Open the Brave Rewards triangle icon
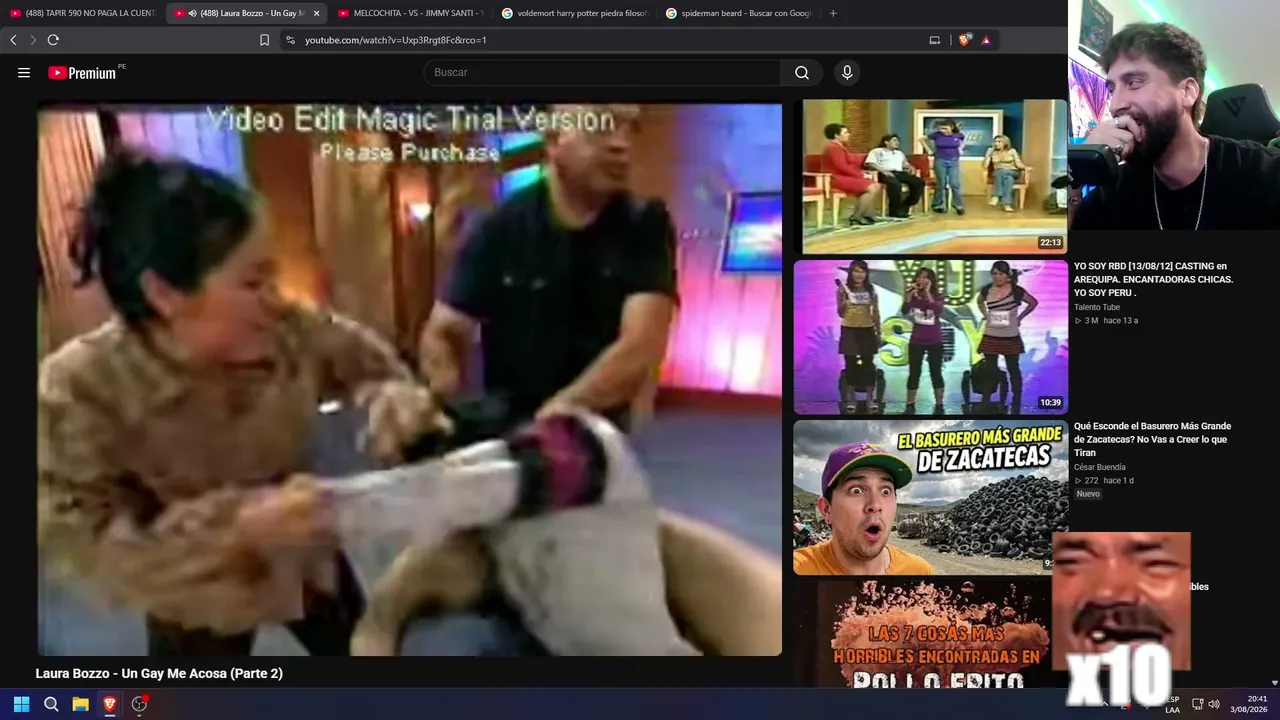 (986, 40)
